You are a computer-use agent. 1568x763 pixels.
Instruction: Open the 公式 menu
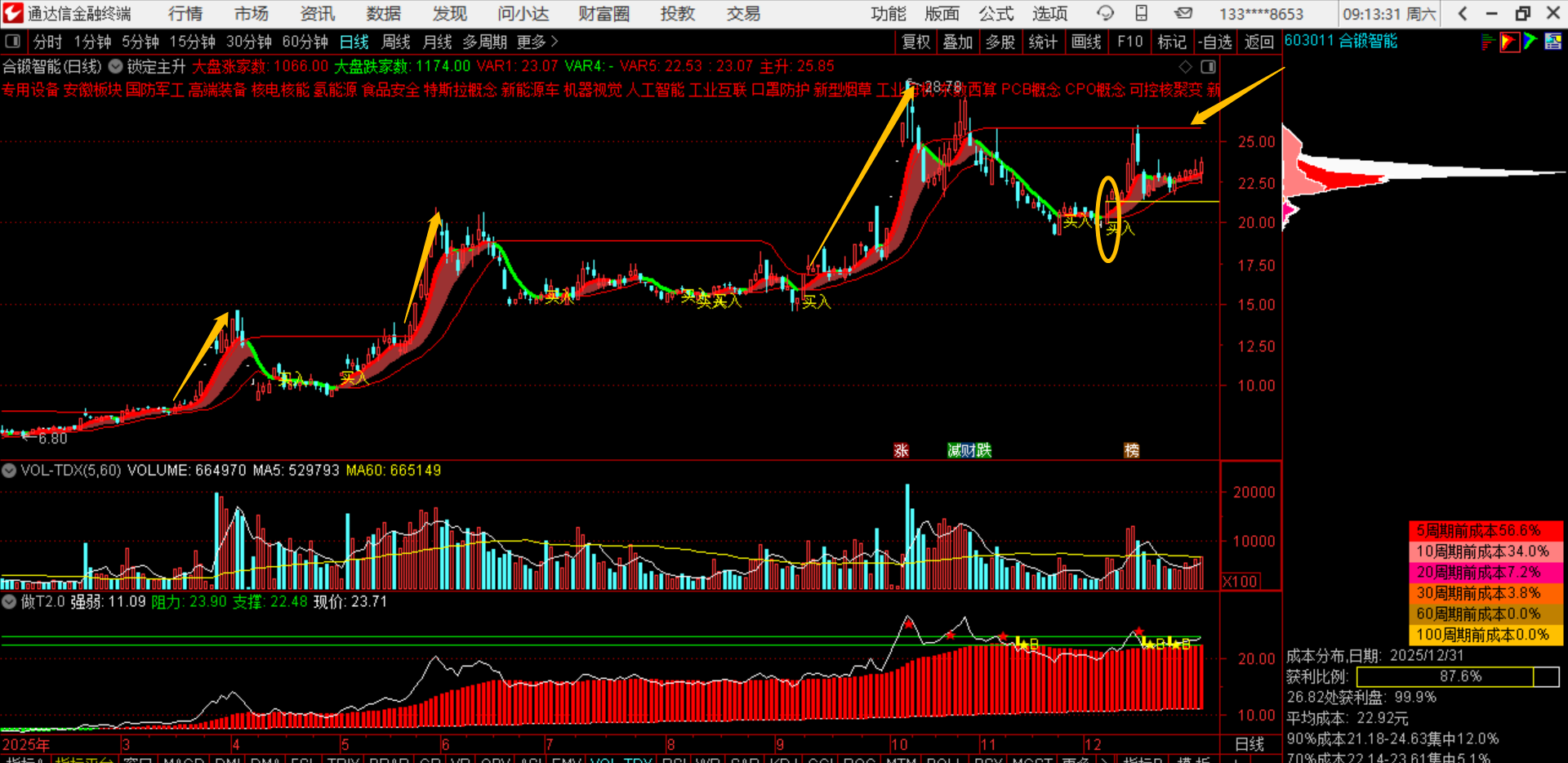996,13
